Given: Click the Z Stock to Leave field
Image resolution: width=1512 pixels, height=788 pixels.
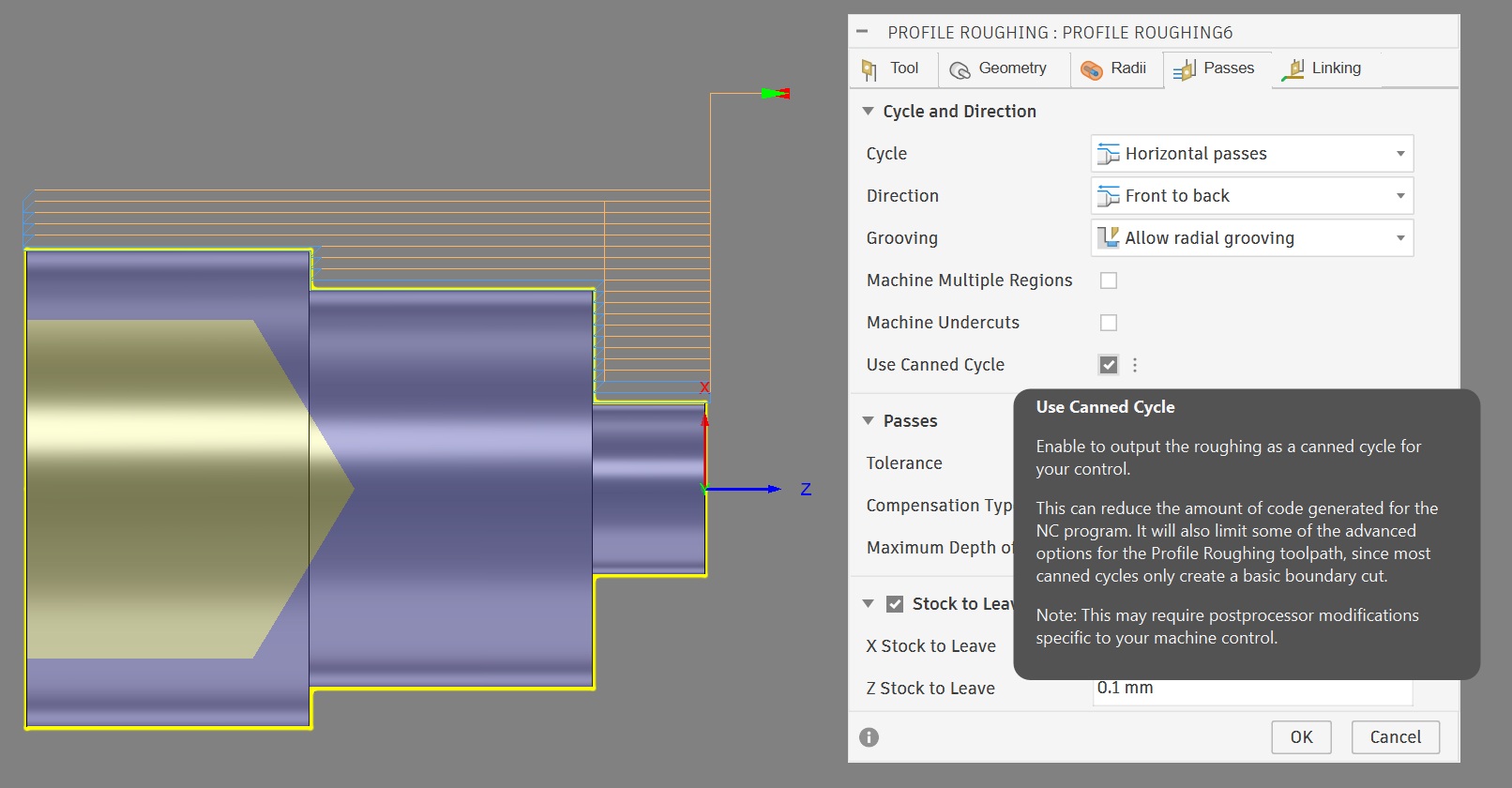Looking at the screenshot, I should 1251,694.
